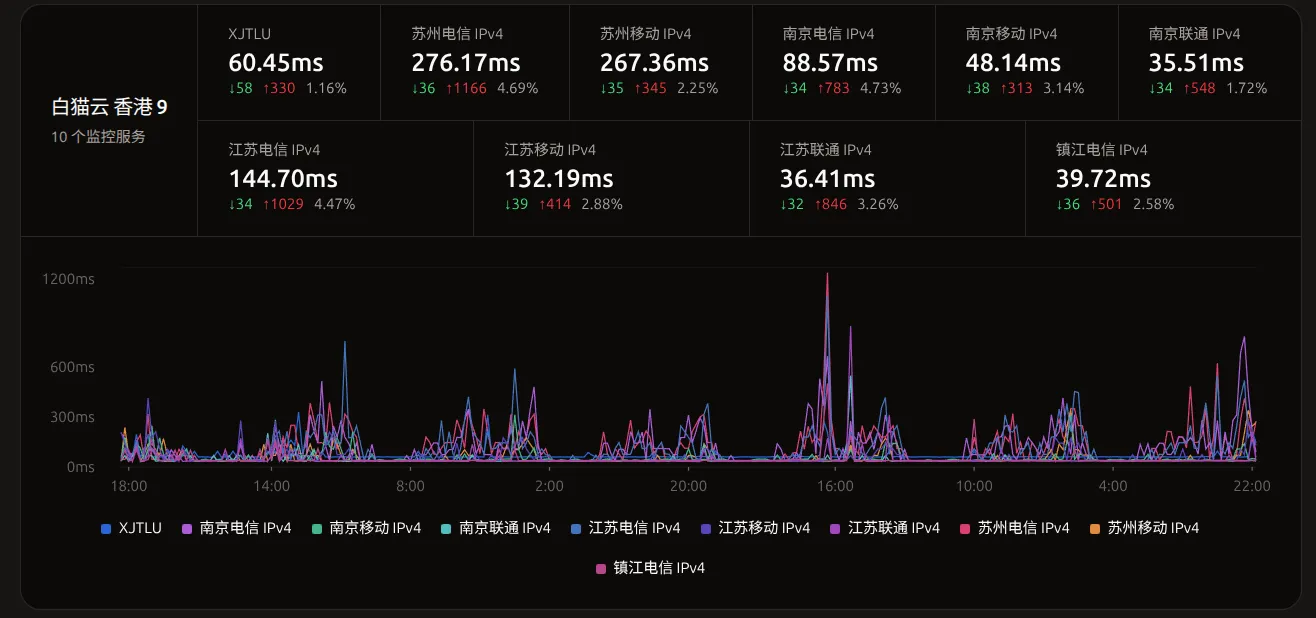Toggle XJTLU series in chart legend
Screen dimensions: 1316x618
[131, 528]
